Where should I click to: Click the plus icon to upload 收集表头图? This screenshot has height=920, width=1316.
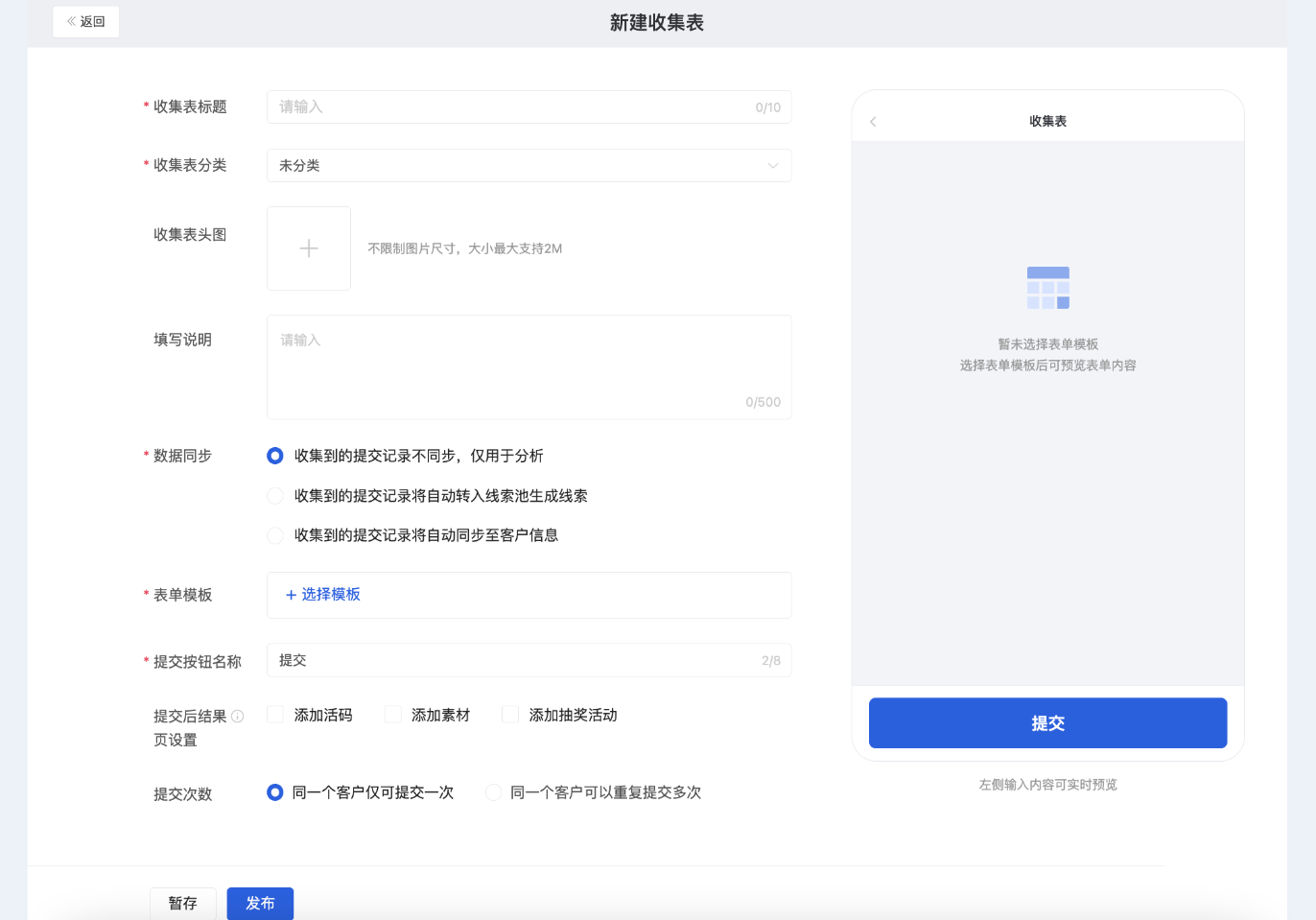(309, 248)
